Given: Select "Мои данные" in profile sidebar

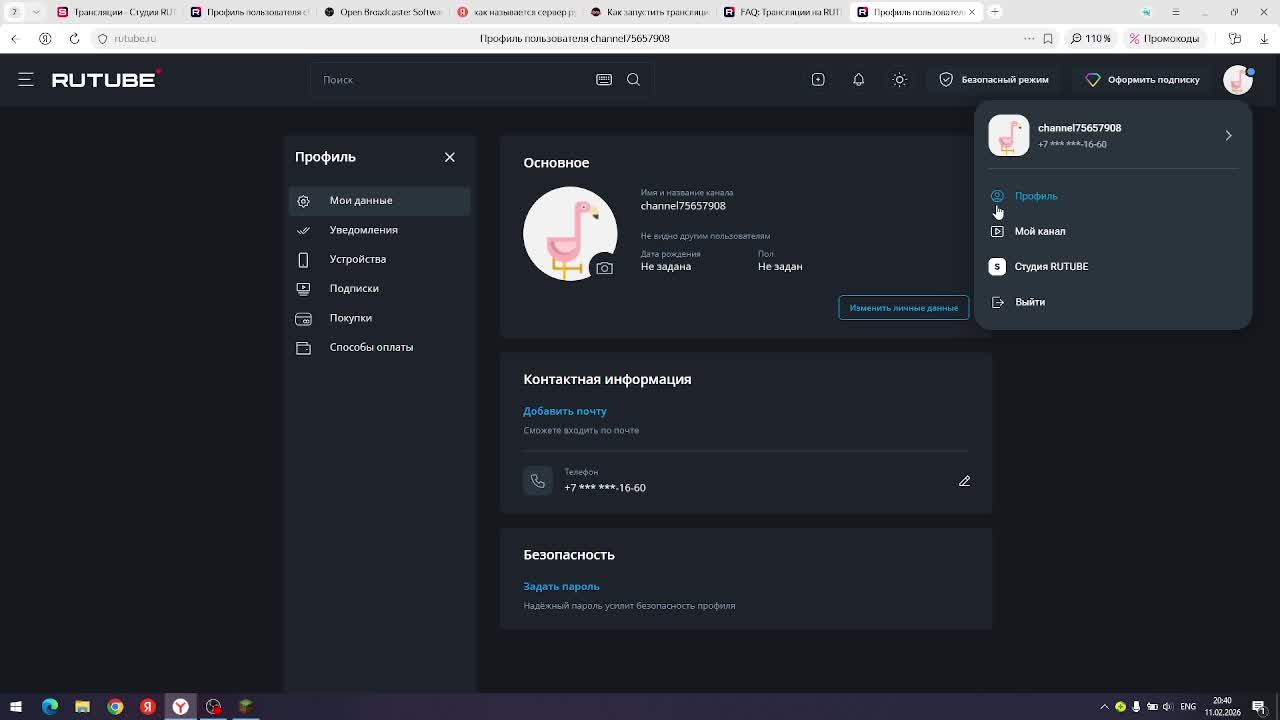Looking at the screenshot, I should click(x=380, y=200).
